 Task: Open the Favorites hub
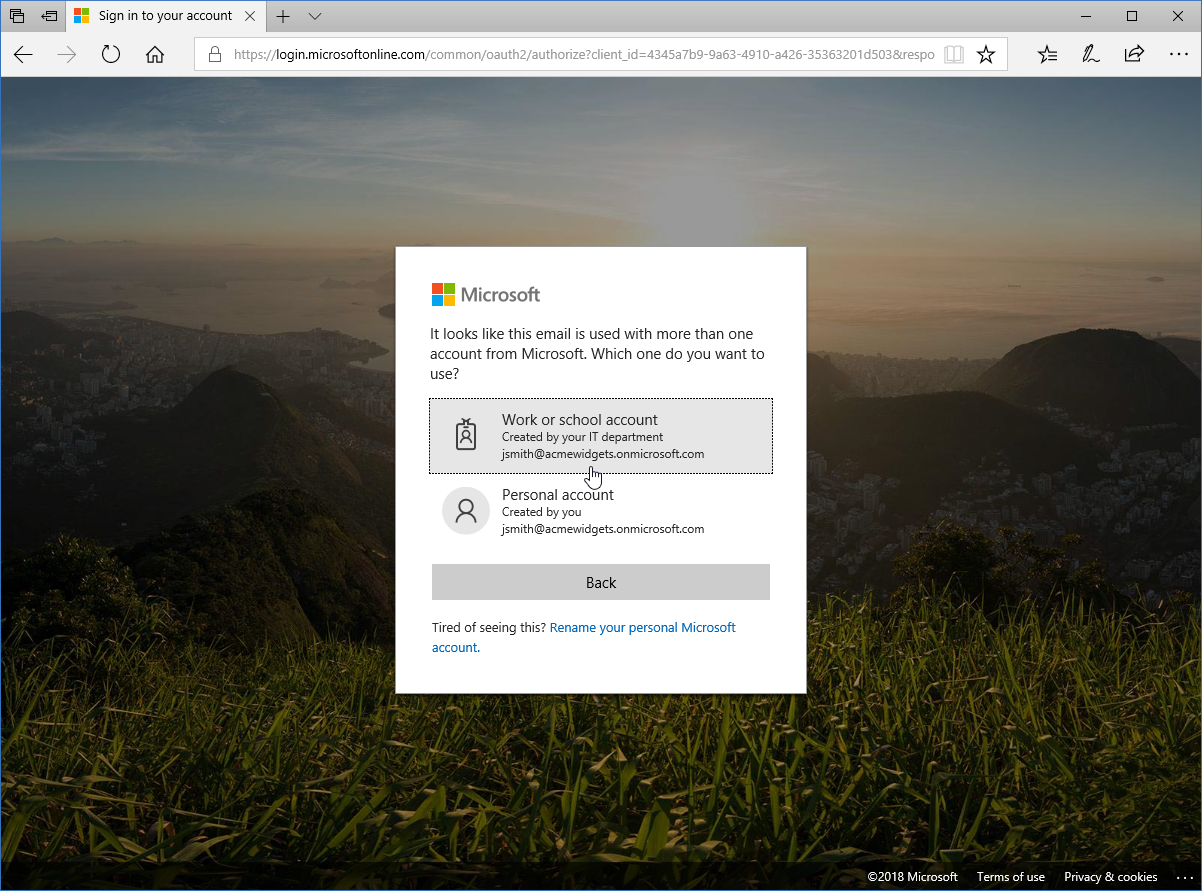click(x=1047, y=54)
